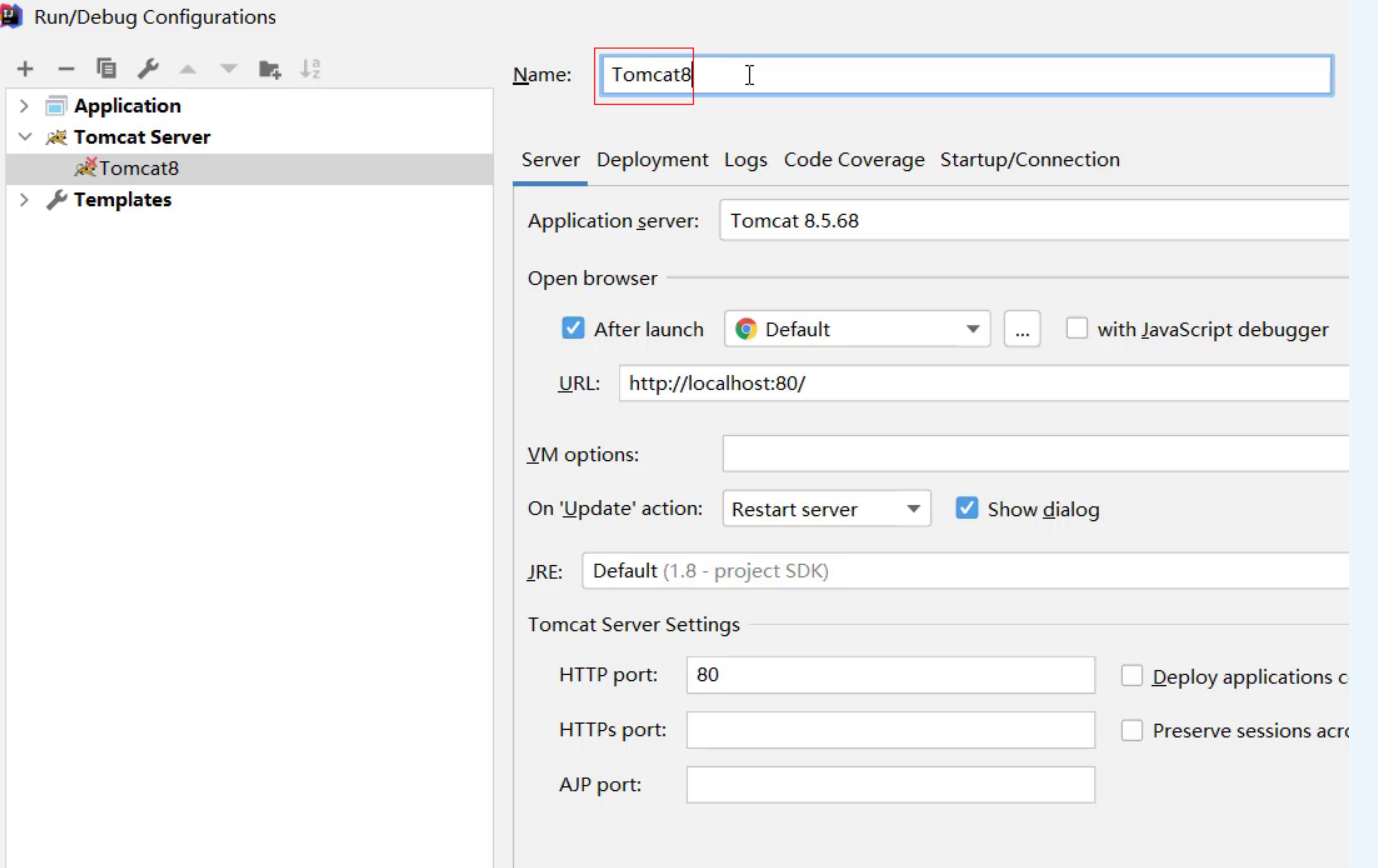Expand the Templates tree node
The height and width of the screenshot is (868, 1378).
[x=24, y=199]
